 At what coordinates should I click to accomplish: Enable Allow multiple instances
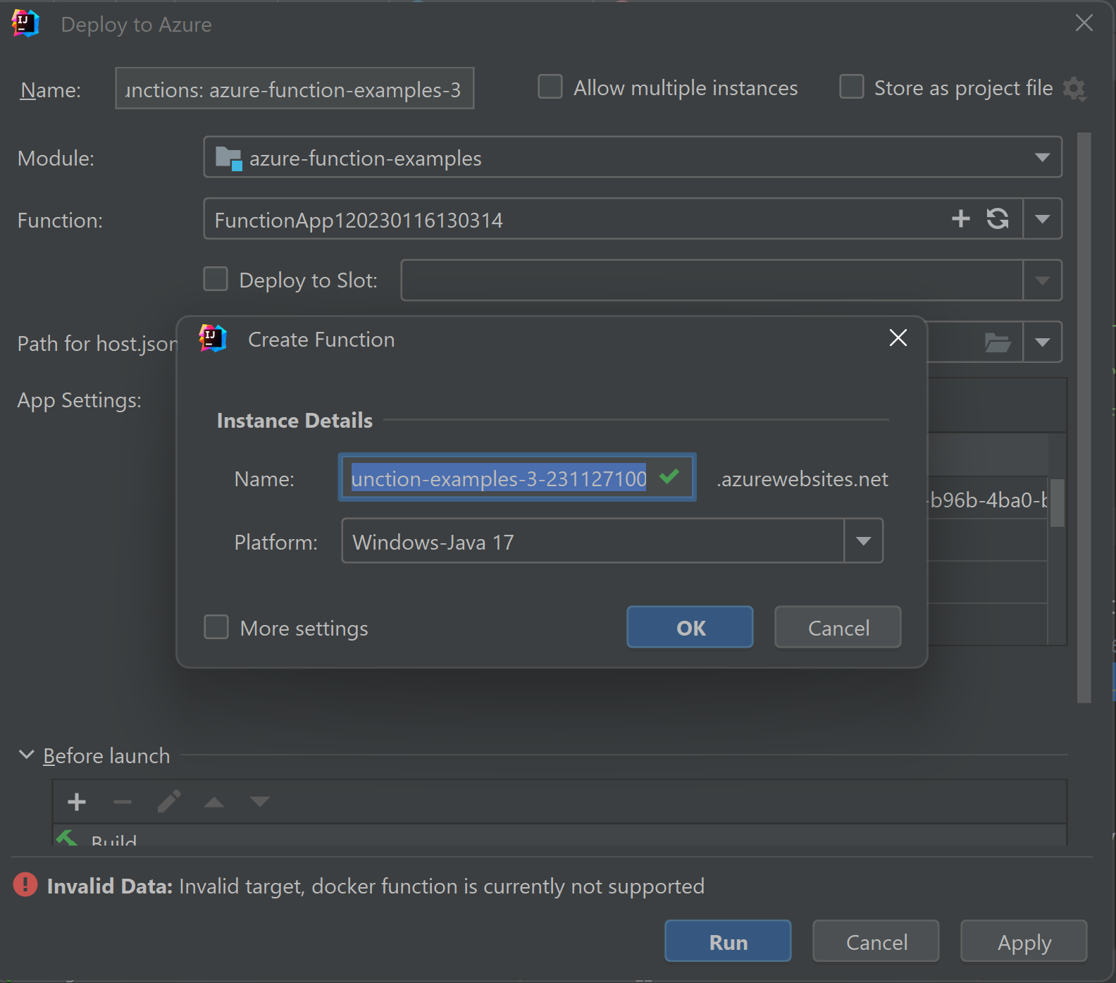550,87
